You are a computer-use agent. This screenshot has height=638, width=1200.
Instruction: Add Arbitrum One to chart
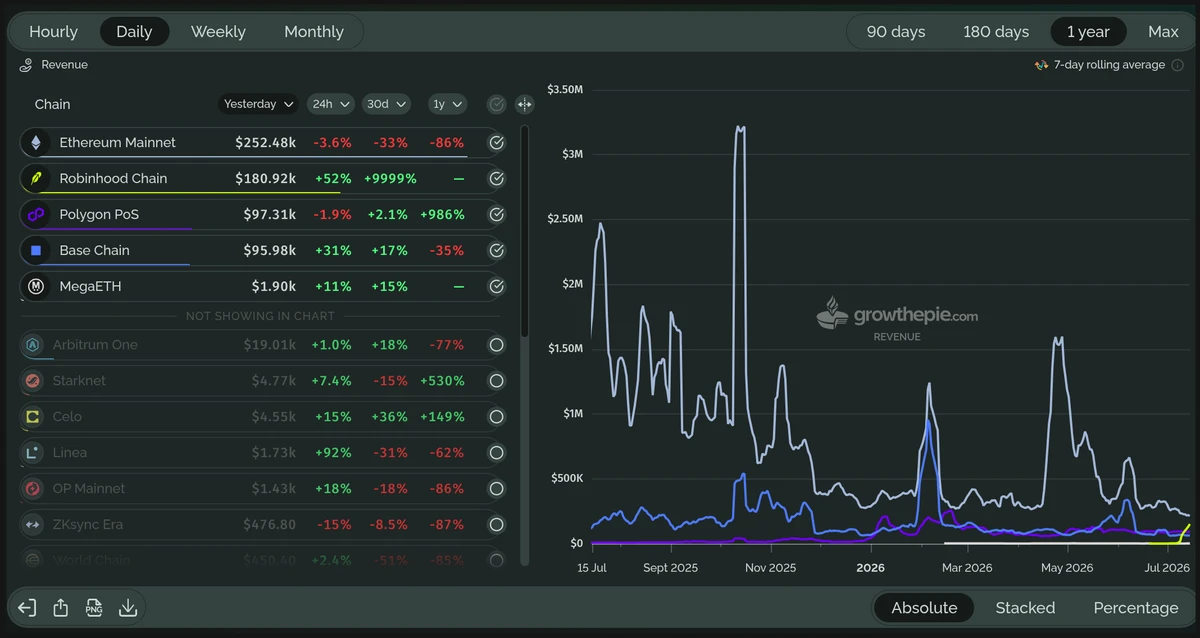(x=496, y=345)
